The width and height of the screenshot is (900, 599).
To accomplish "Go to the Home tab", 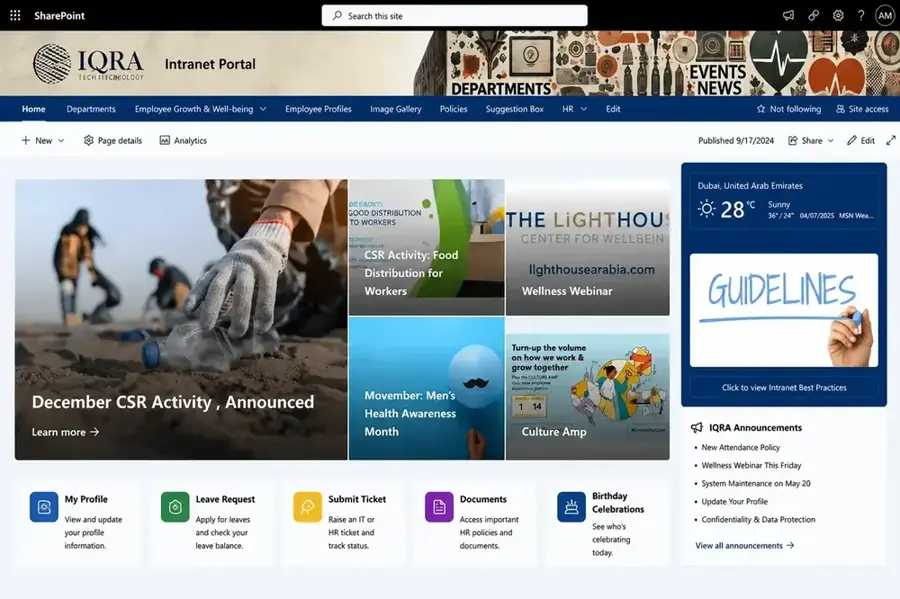I will 34,109.
